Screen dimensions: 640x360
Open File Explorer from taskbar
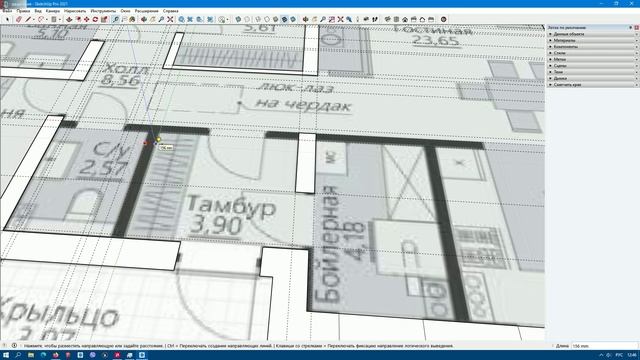tap(31, 355)
